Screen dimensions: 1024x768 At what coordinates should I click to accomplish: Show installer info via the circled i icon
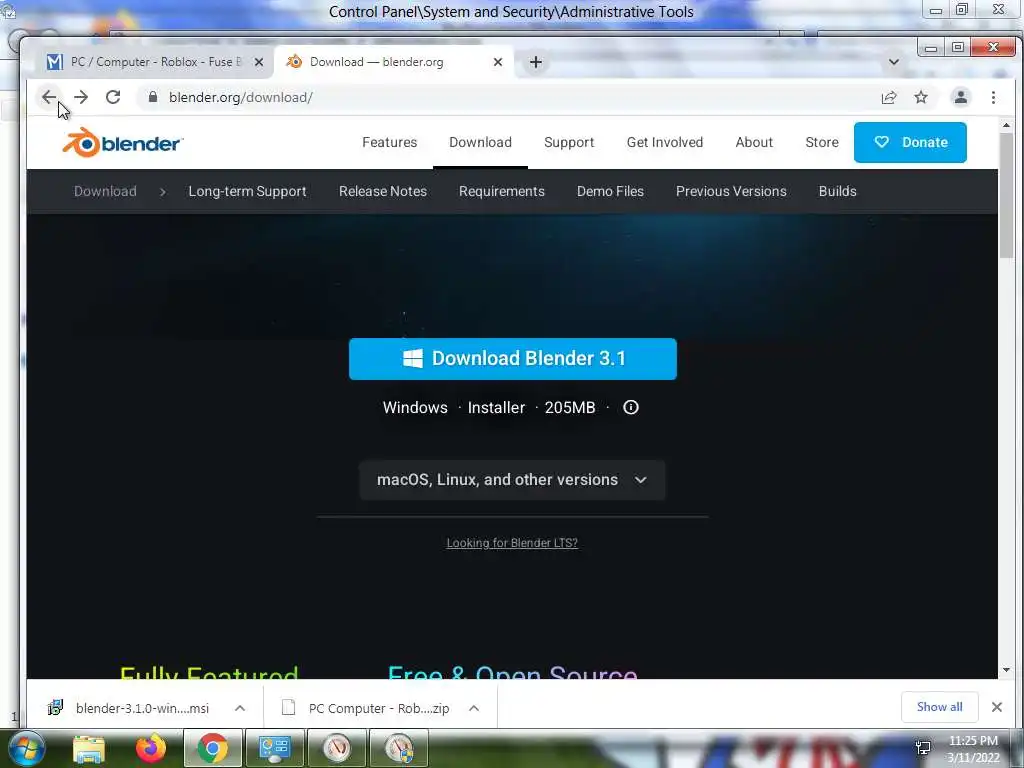coord(631,408)
